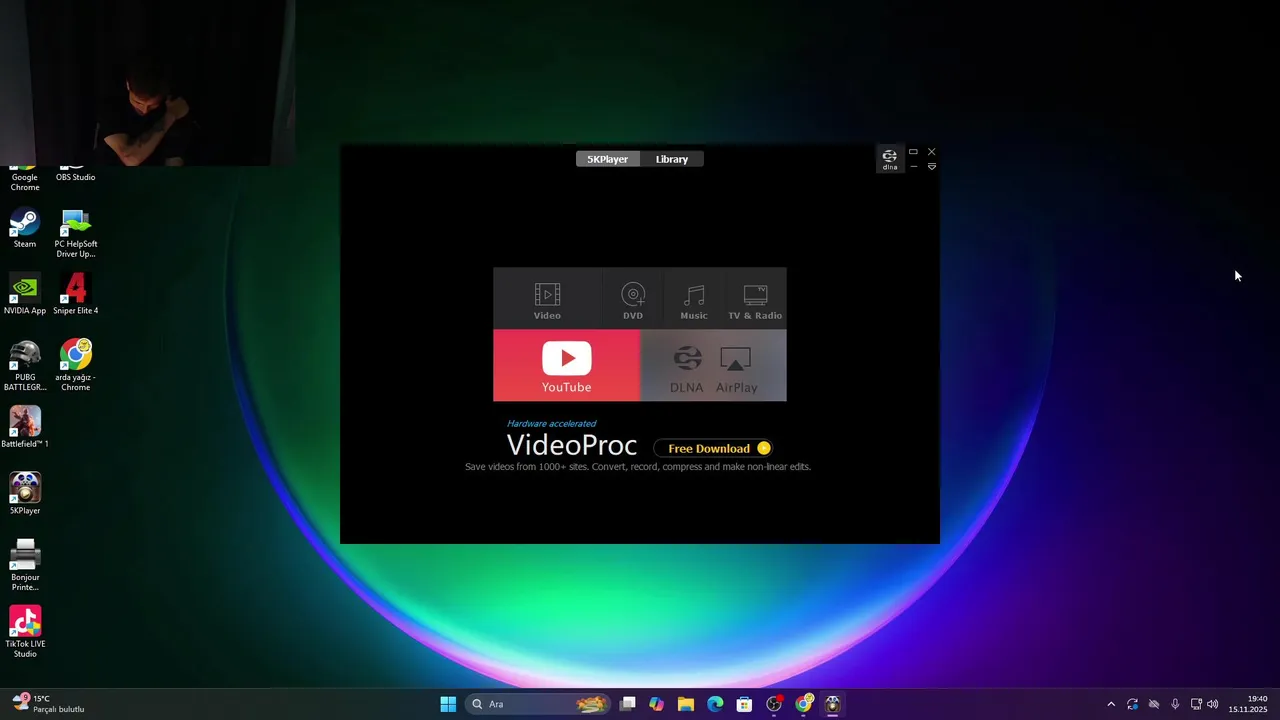Image resolution: width=1280 pixels, height=720 pixels.
Task: Open File Explorer from the taskbar
Action: coord(686,704)
